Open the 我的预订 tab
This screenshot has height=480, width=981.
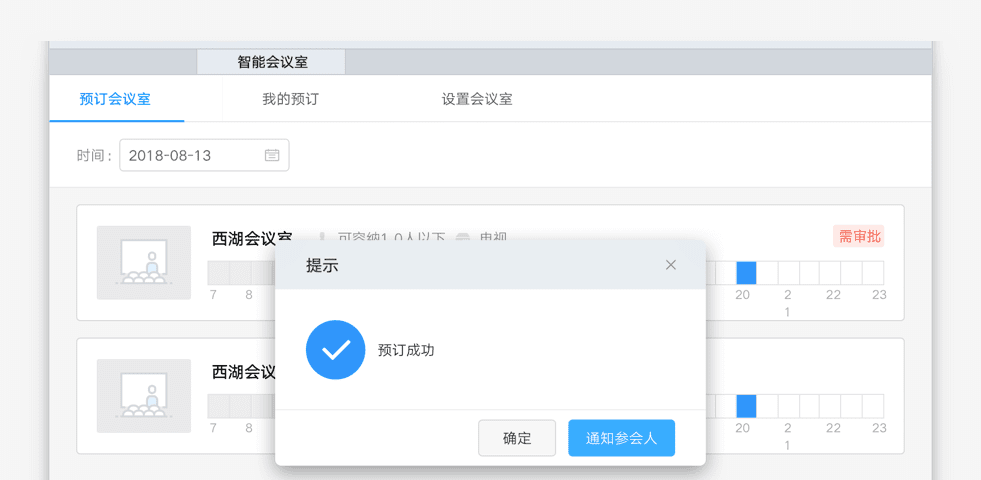(290, 99)
